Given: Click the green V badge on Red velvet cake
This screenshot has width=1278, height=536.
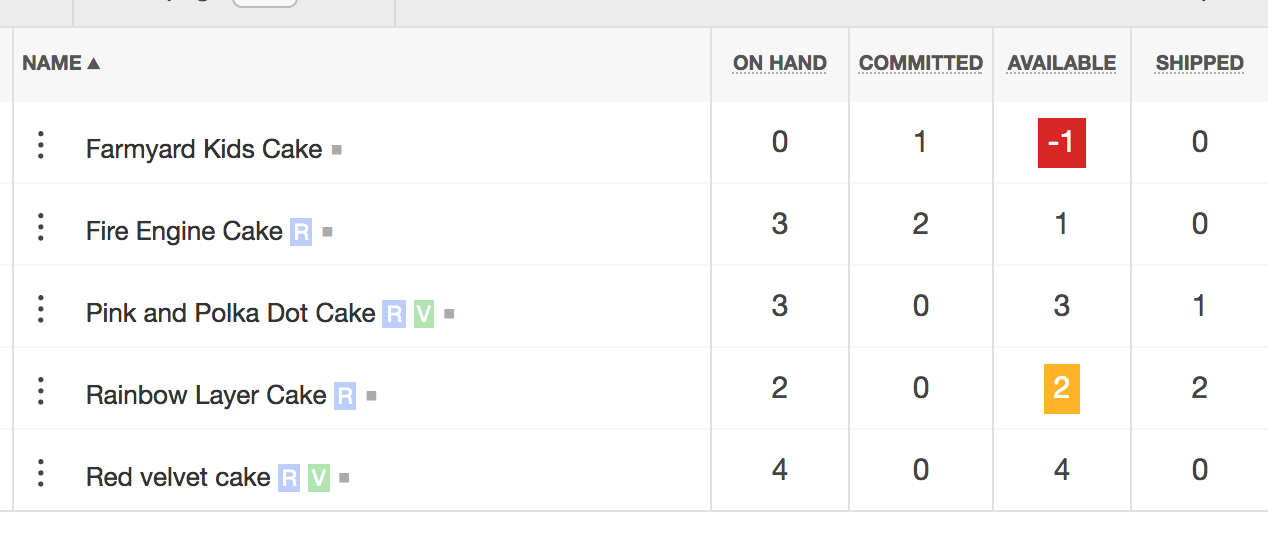Looking at the screenshot, I should (x=319, y=478).
